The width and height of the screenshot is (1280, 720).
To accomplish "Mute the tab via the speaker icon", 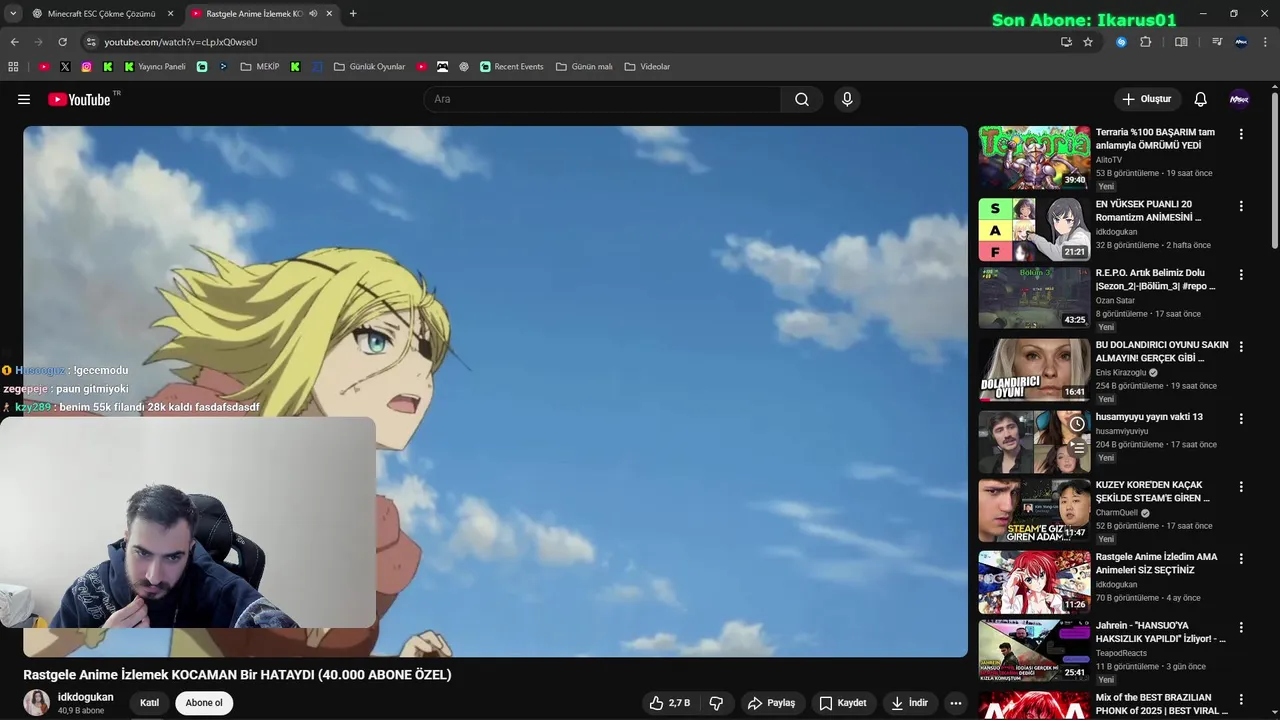I will (313, 14).
